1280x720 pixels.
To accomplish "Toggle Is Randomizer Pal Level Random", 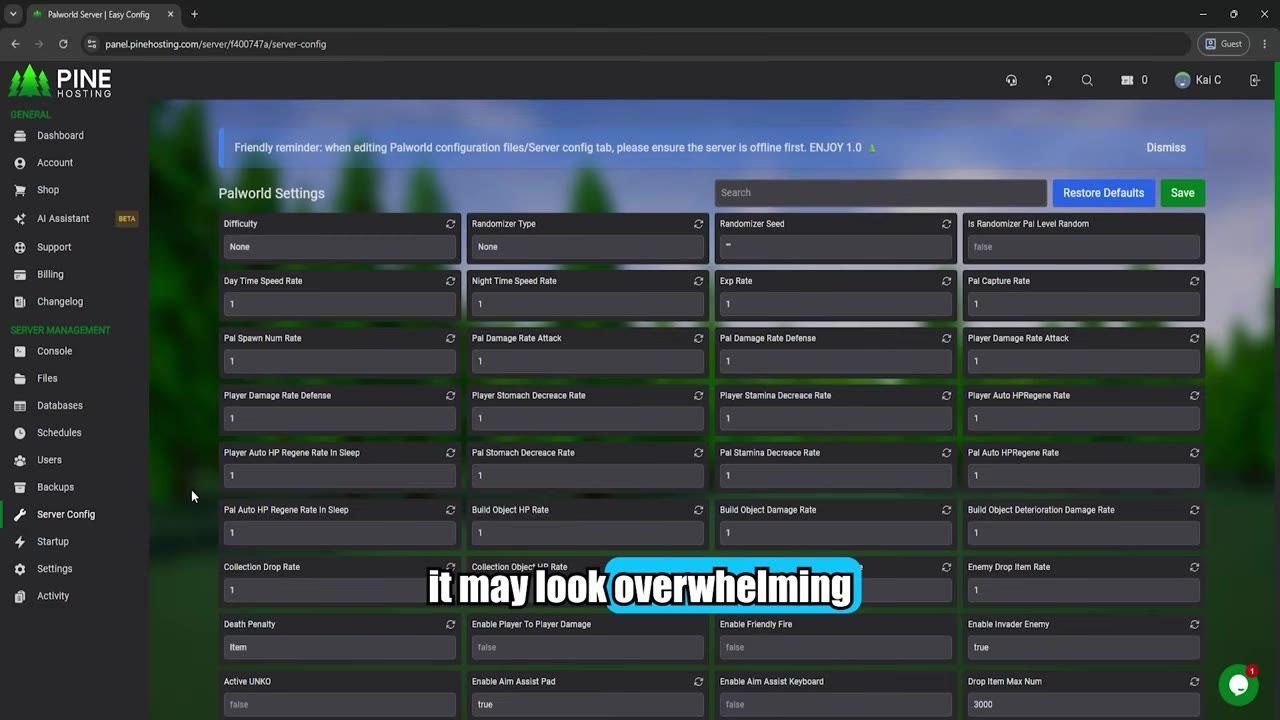I will (1084, 247).
